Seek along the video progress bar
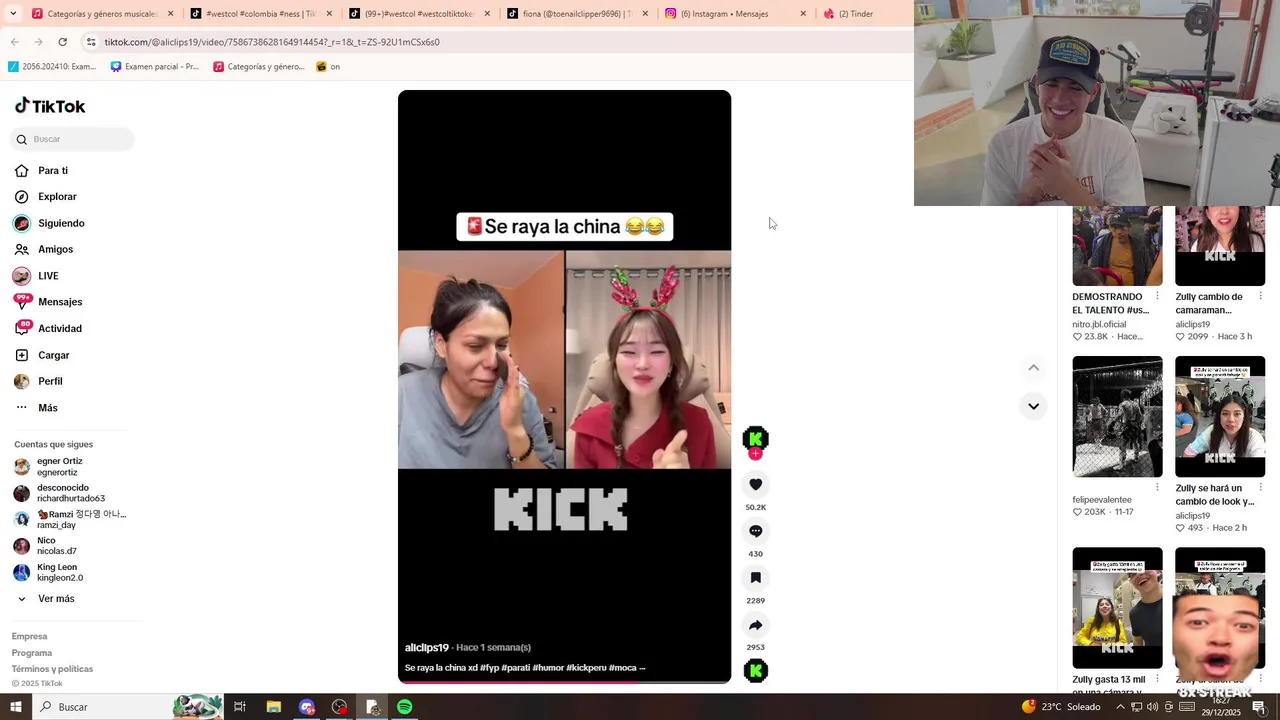The width and height of the screenshot is (1280, 720). click(564, 682)
